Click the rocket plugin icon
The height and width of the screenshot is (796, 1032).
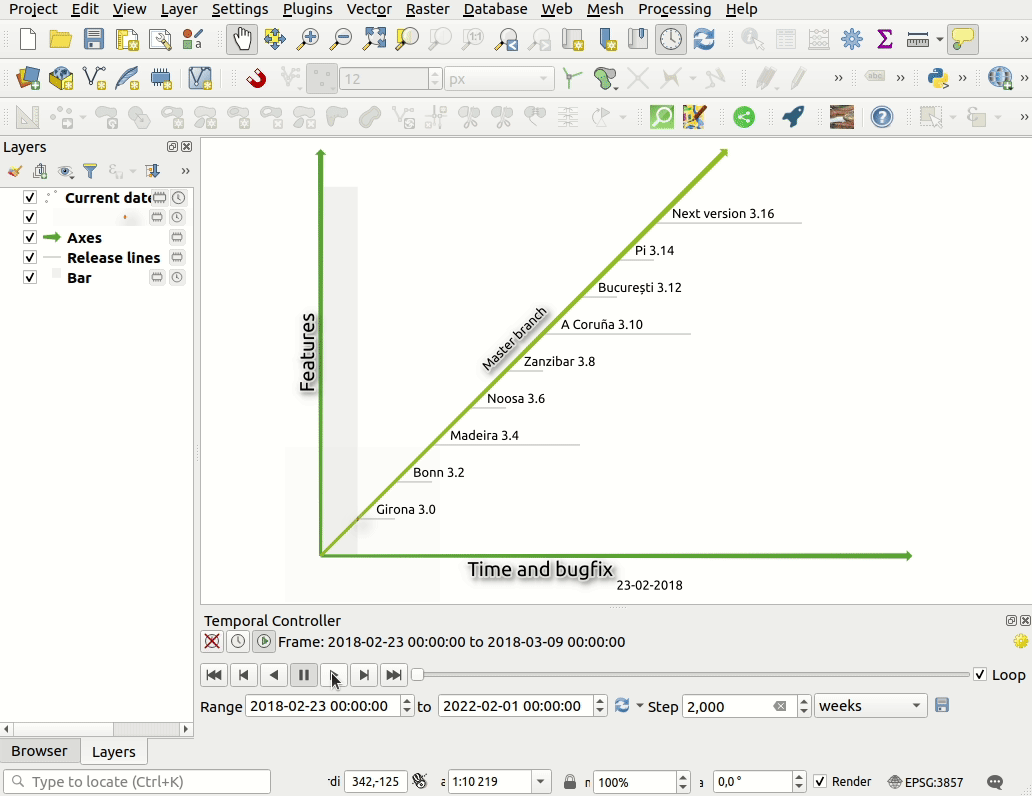(793, 117)
